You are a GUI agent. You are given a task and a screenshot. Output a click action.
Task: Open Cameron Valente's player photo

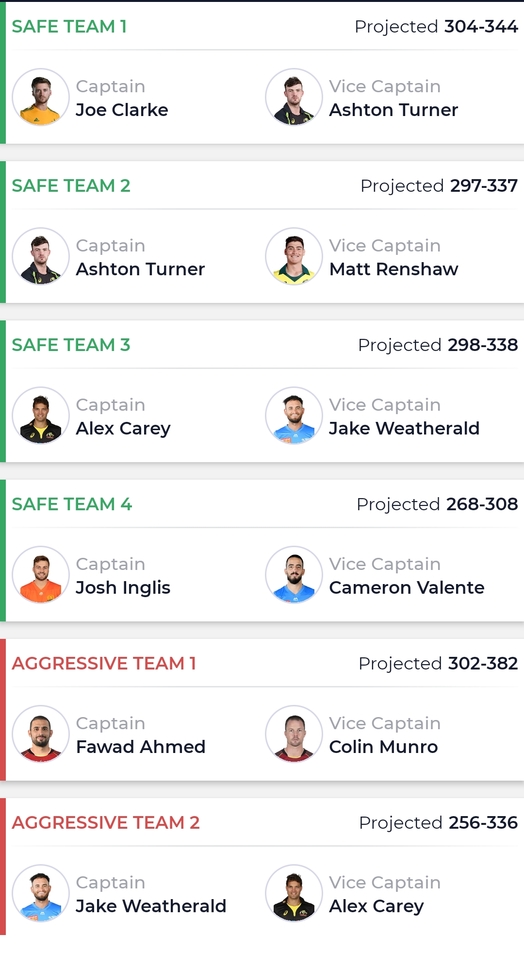coord(294,575)
